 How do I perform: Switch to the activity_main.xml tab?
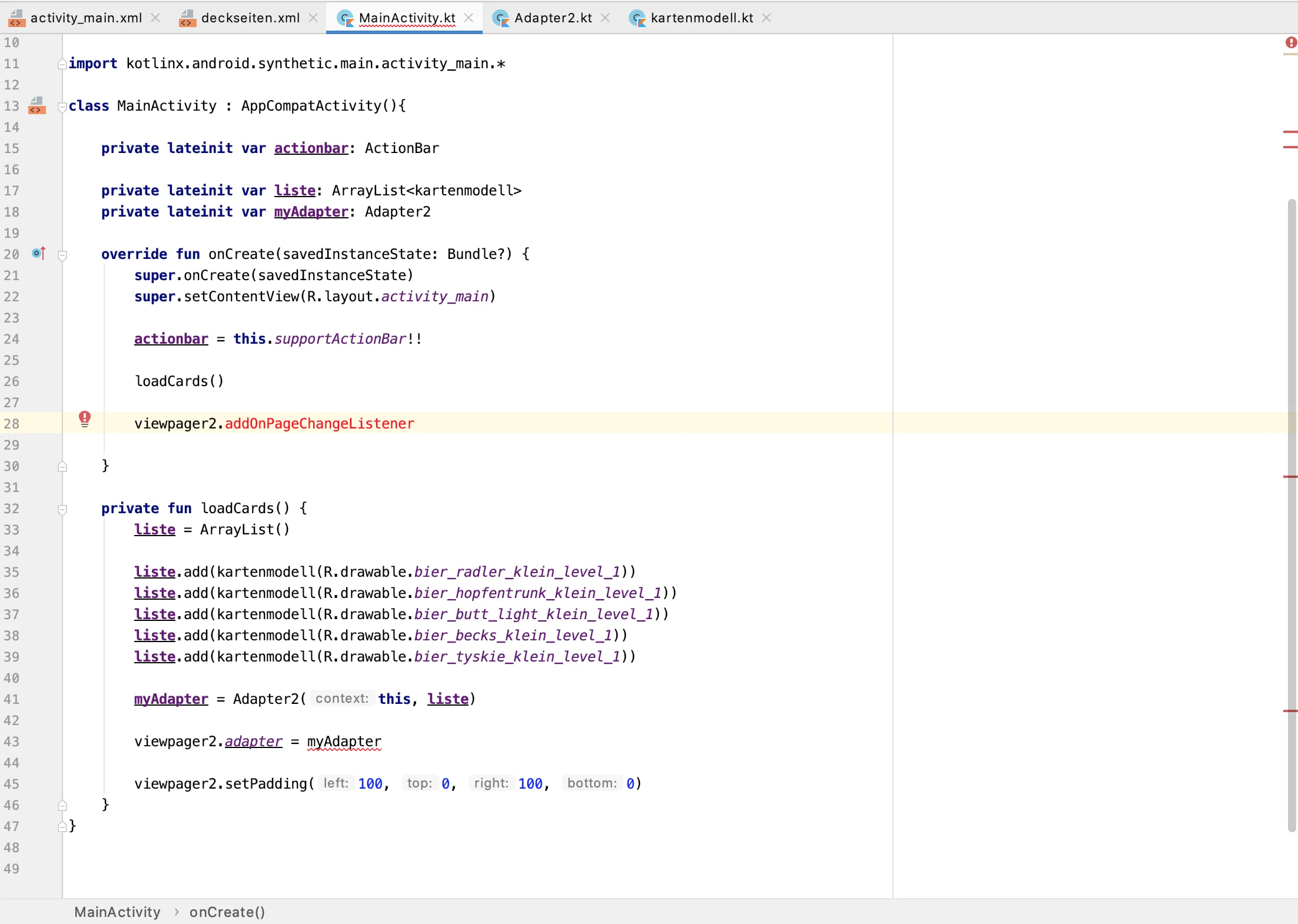[86, 18]
